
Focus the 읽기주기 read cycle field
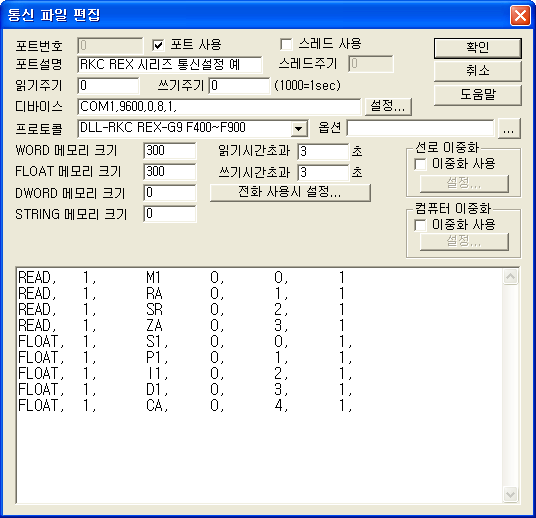click(x=108, y=85)
